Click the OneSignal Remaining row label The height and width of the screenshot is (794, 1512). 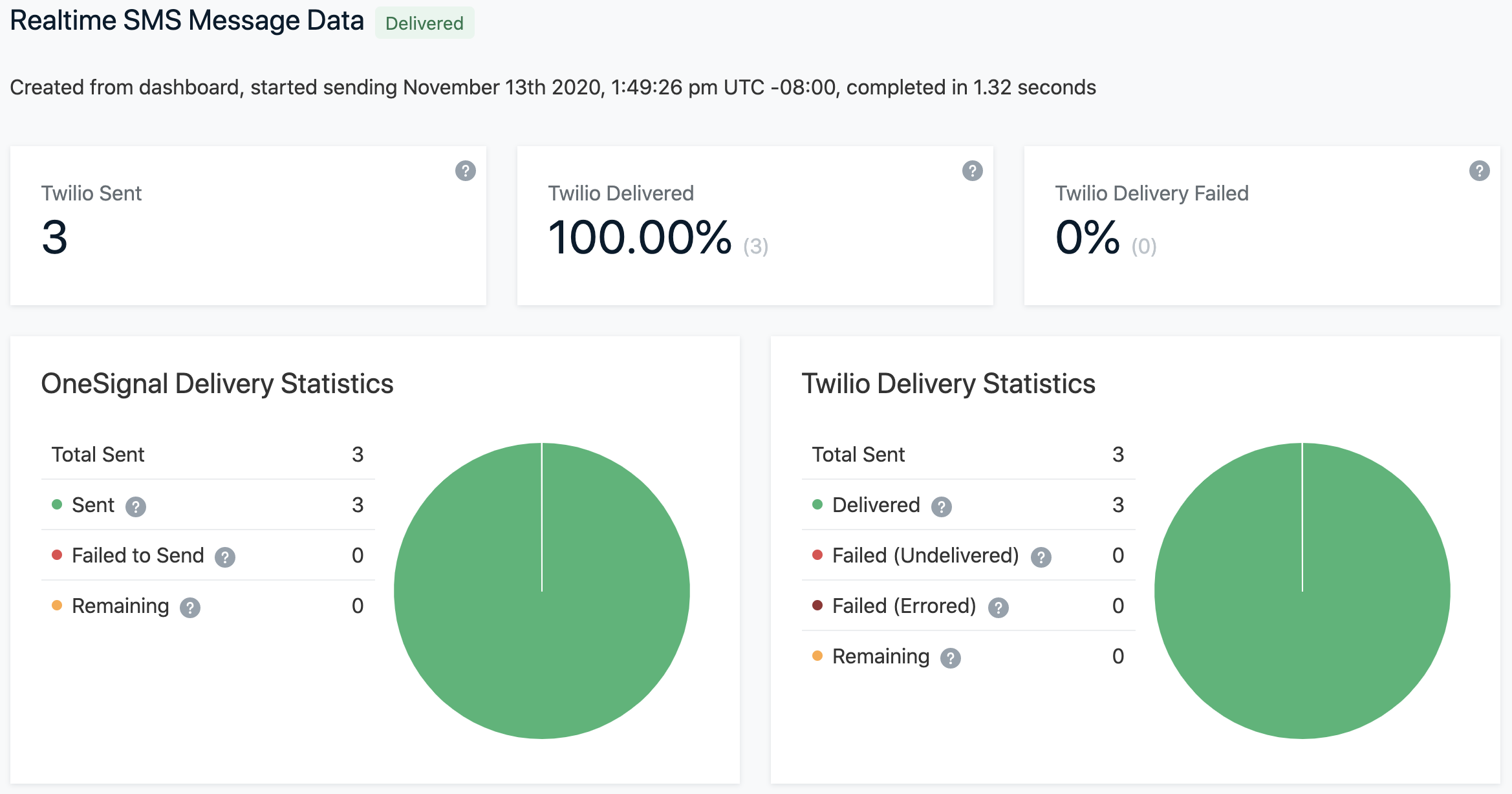click(120, 606)
